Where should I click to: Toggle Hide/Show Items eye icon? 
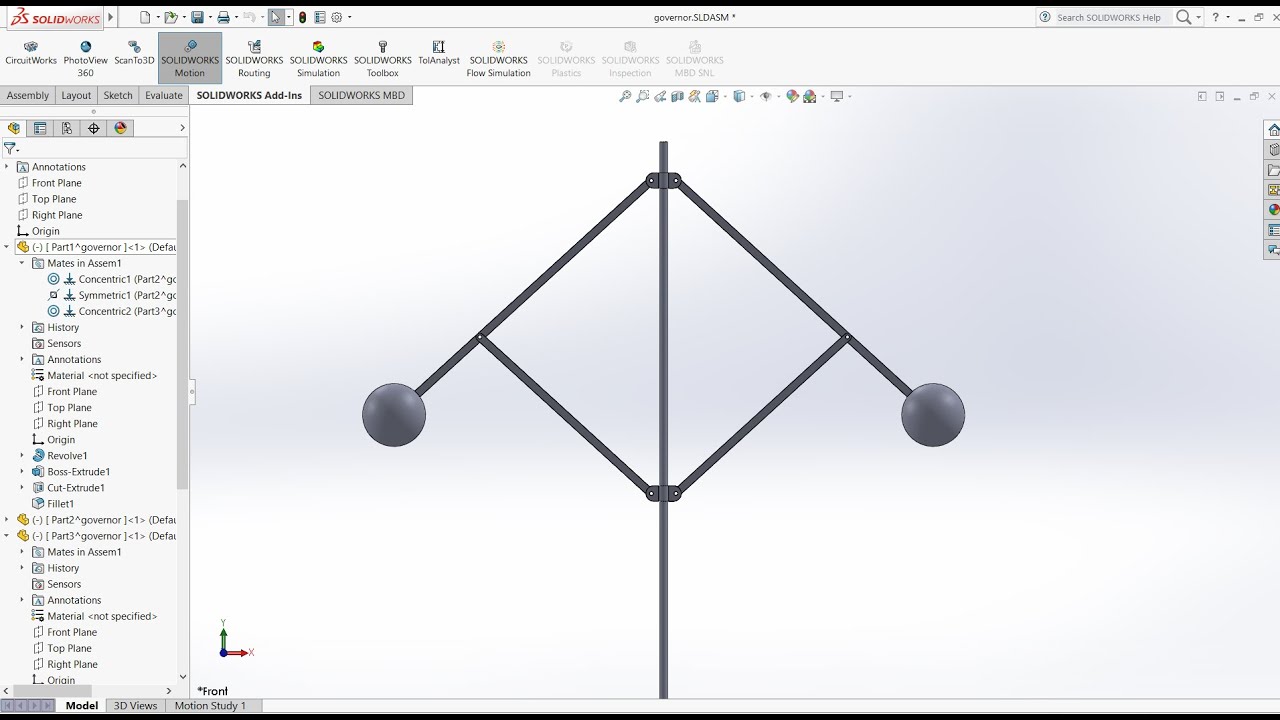766,96
